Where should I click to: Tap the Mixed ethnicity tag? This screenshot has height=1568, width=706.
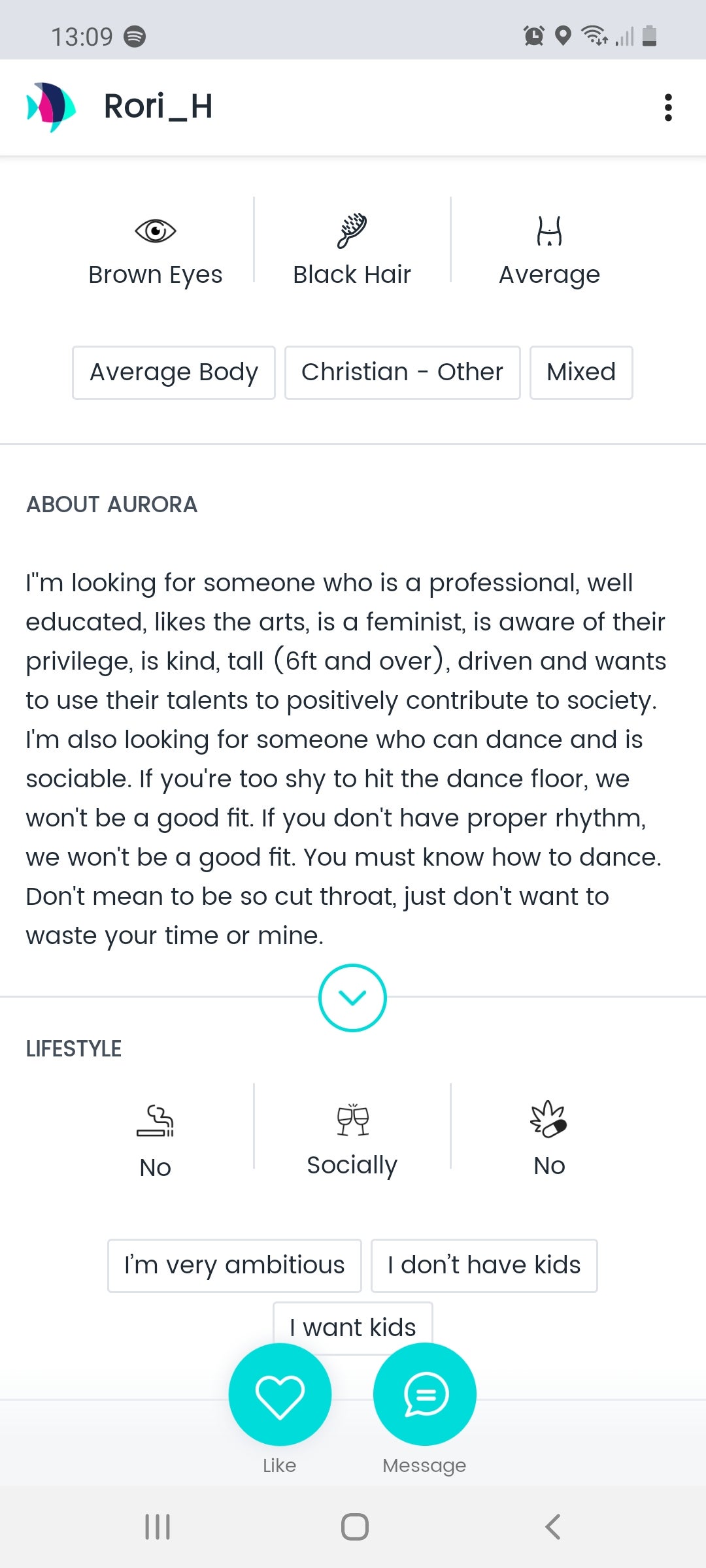pyautogui.click(x=581, y=372)
